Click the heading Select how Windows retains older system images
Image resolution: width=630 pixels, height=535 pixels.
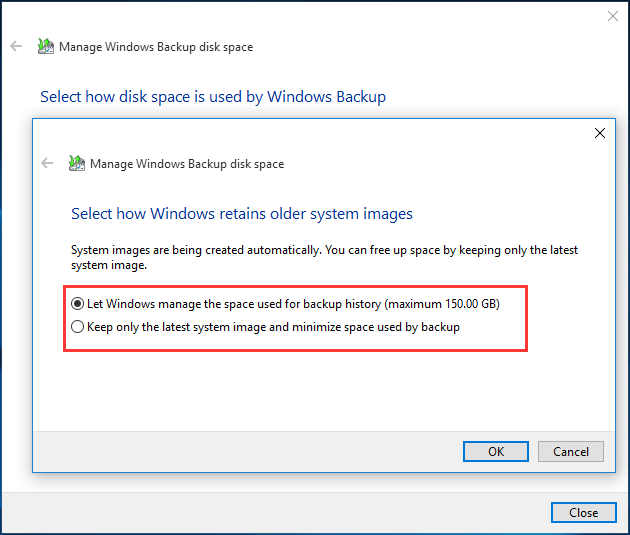pos(242,214)
